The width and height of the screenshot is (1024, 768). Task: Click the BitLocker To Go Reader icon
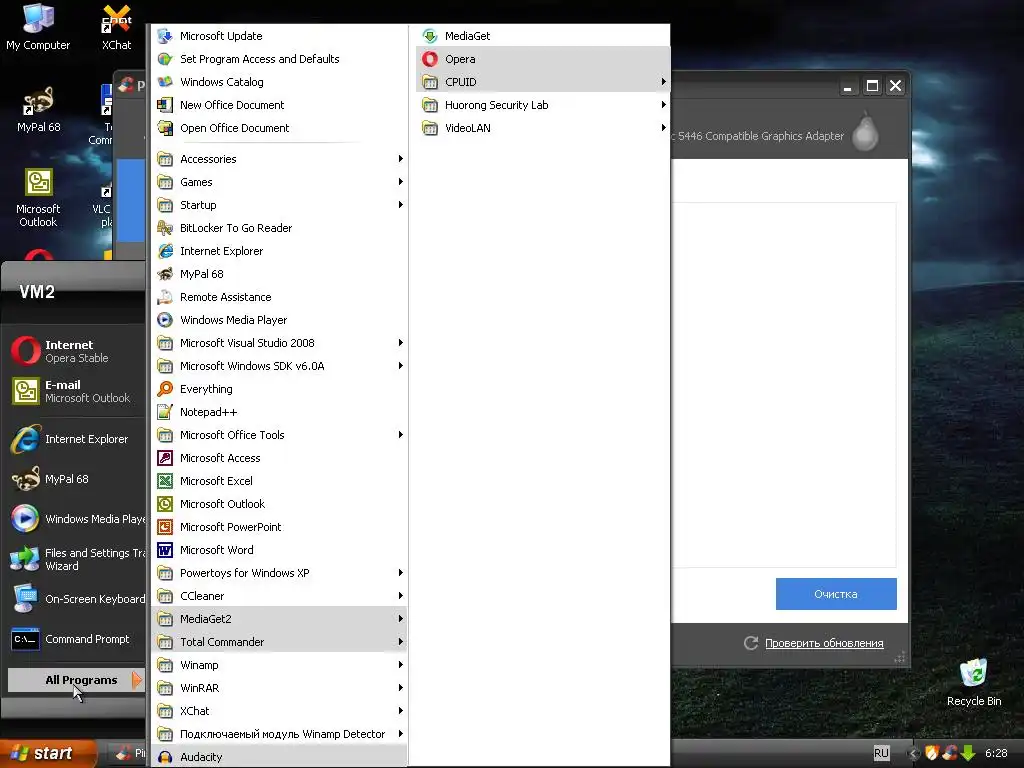coord(165,228)
